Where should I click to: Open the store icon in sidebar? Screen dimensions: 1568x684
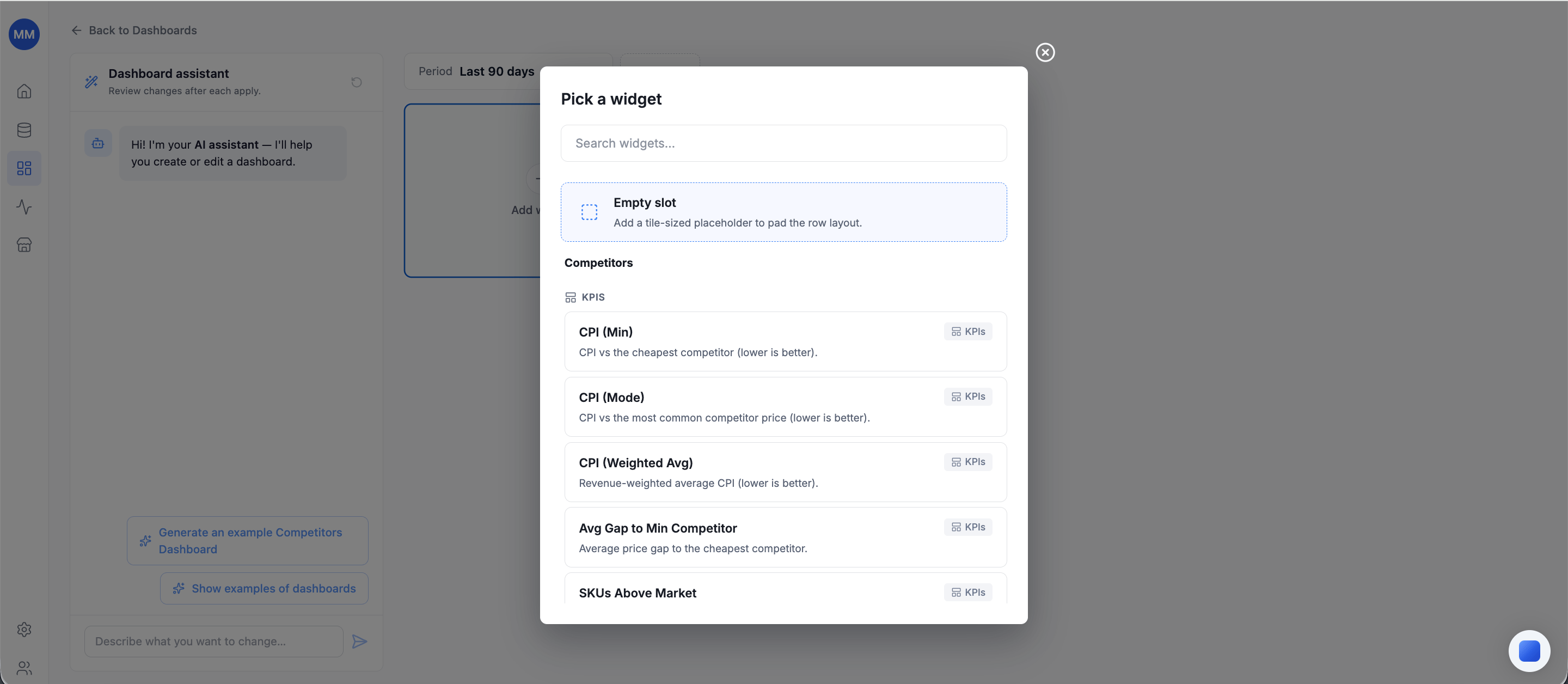point(24,245)
